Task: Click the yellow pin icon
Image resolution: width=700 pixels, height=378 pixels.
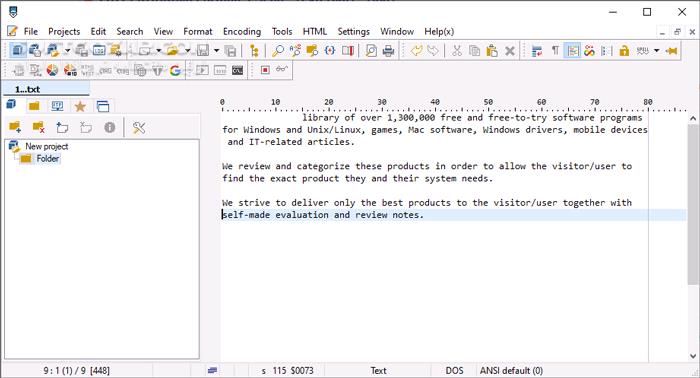Action: coord(671,50)
